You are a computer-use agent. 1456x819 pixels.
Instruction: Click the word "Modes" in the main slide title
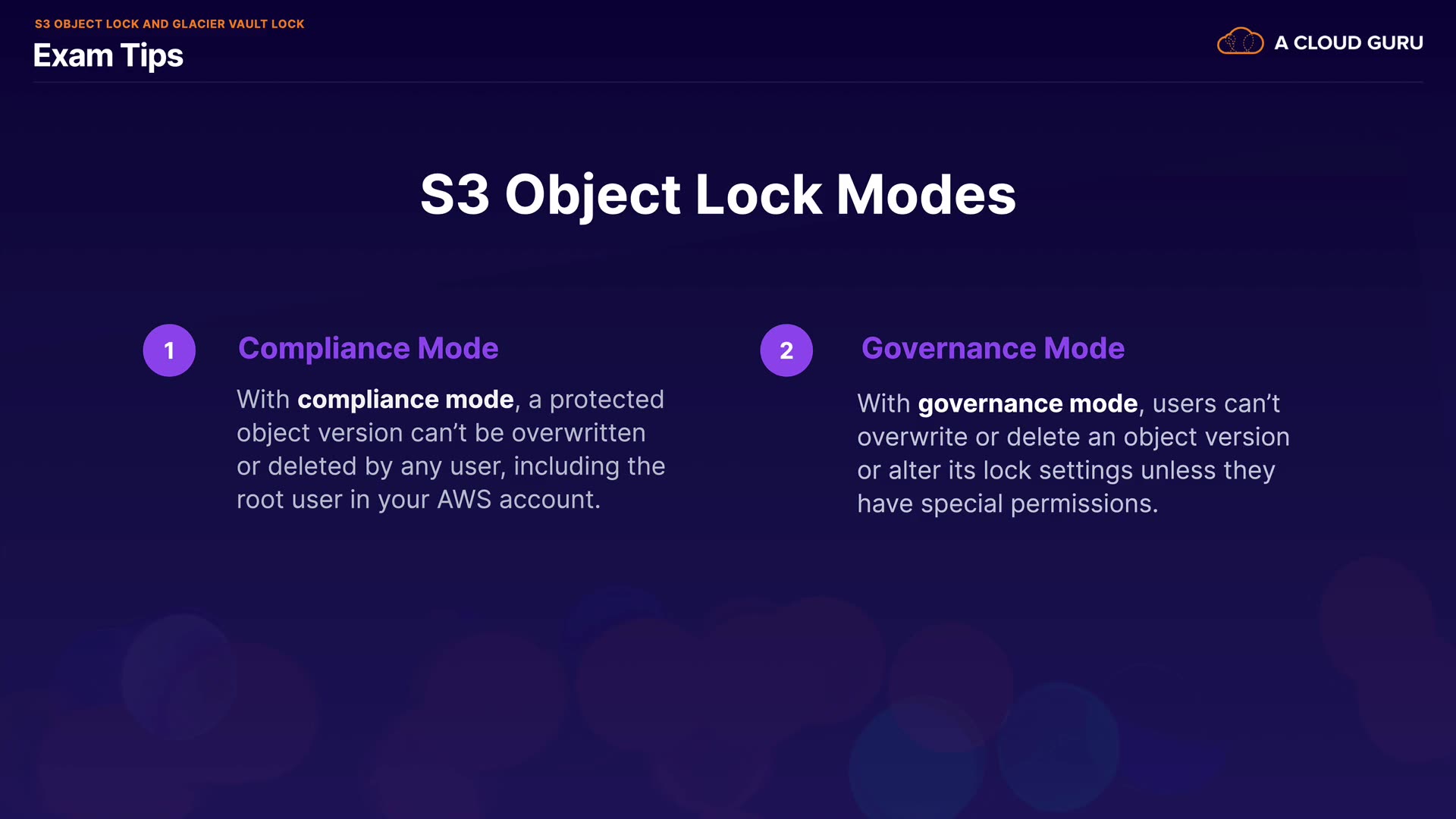point(926,195)
